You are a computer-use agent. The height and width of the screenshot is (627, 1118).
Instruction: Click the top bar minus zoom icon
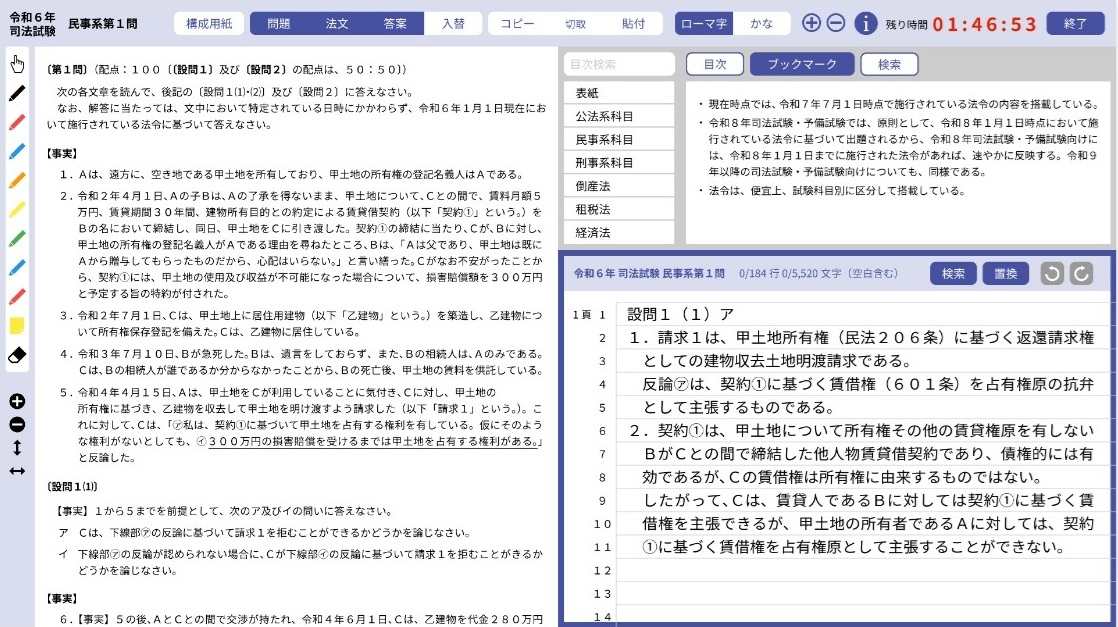tap(836, 23)
